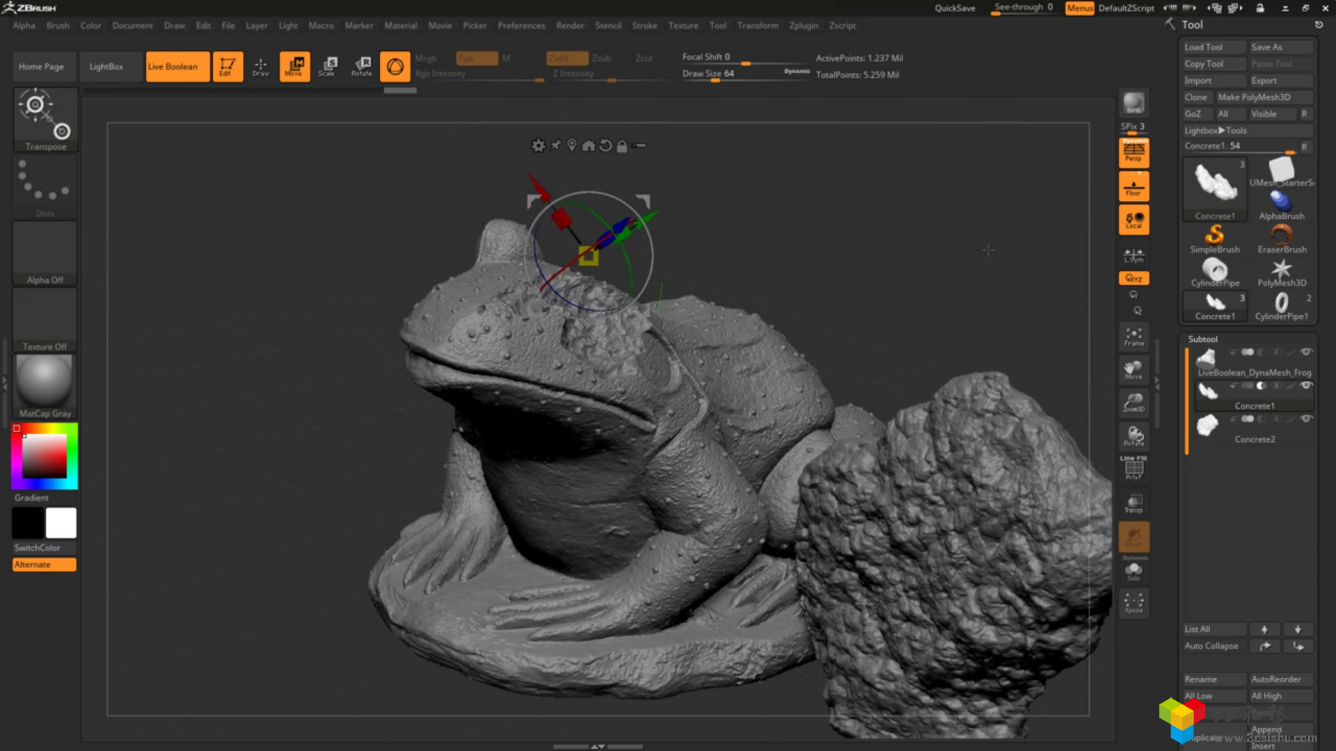Toggle the Floor grid display
The width and height of the screenshot is (1336, 751).
[x=1133, y=187]
